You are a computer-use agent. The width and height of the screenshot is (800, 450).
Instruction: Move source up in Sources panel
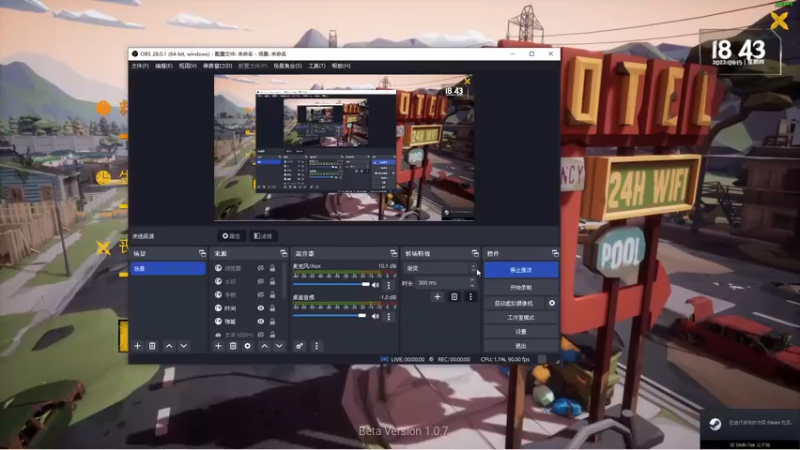(x=264, y=346)
